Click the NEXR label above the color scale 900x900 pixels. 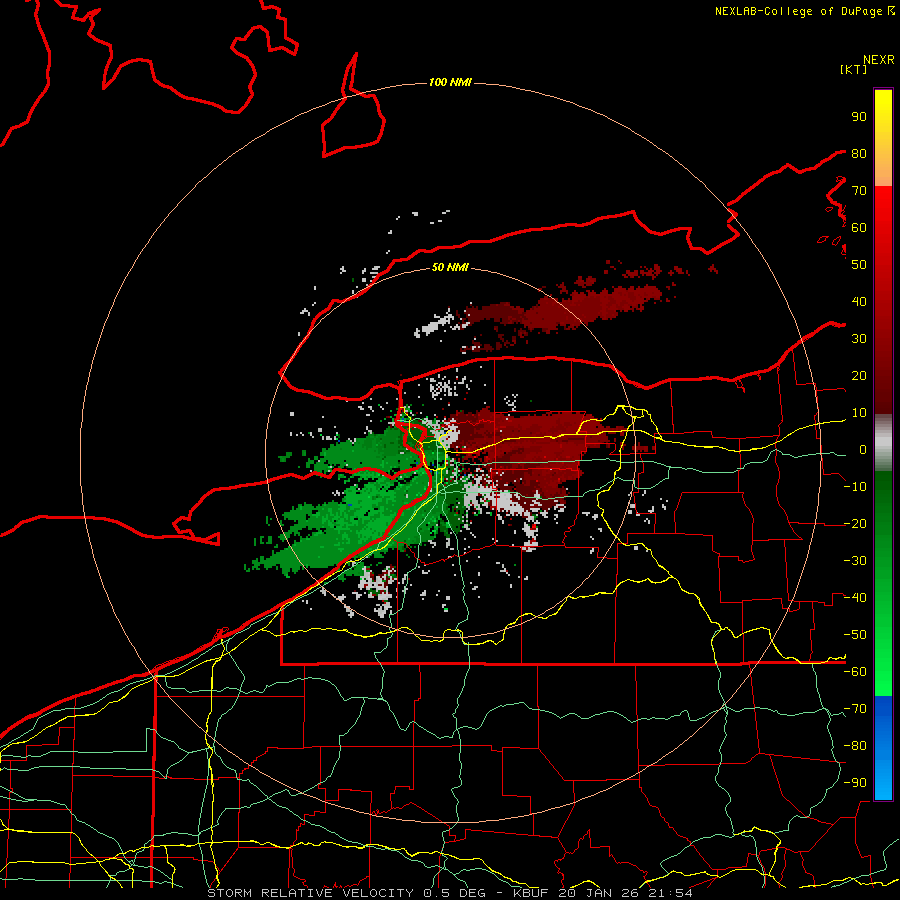coord(878,60)
